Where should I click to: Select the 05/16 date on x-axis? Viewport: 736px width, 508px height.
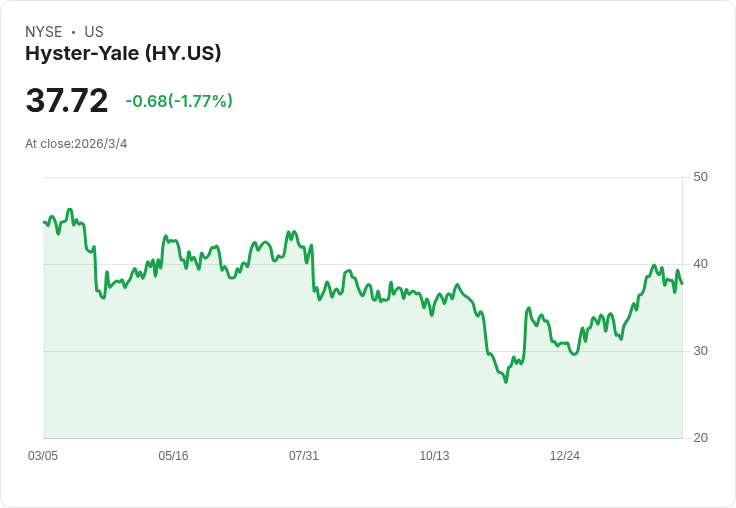coord(173,456)
